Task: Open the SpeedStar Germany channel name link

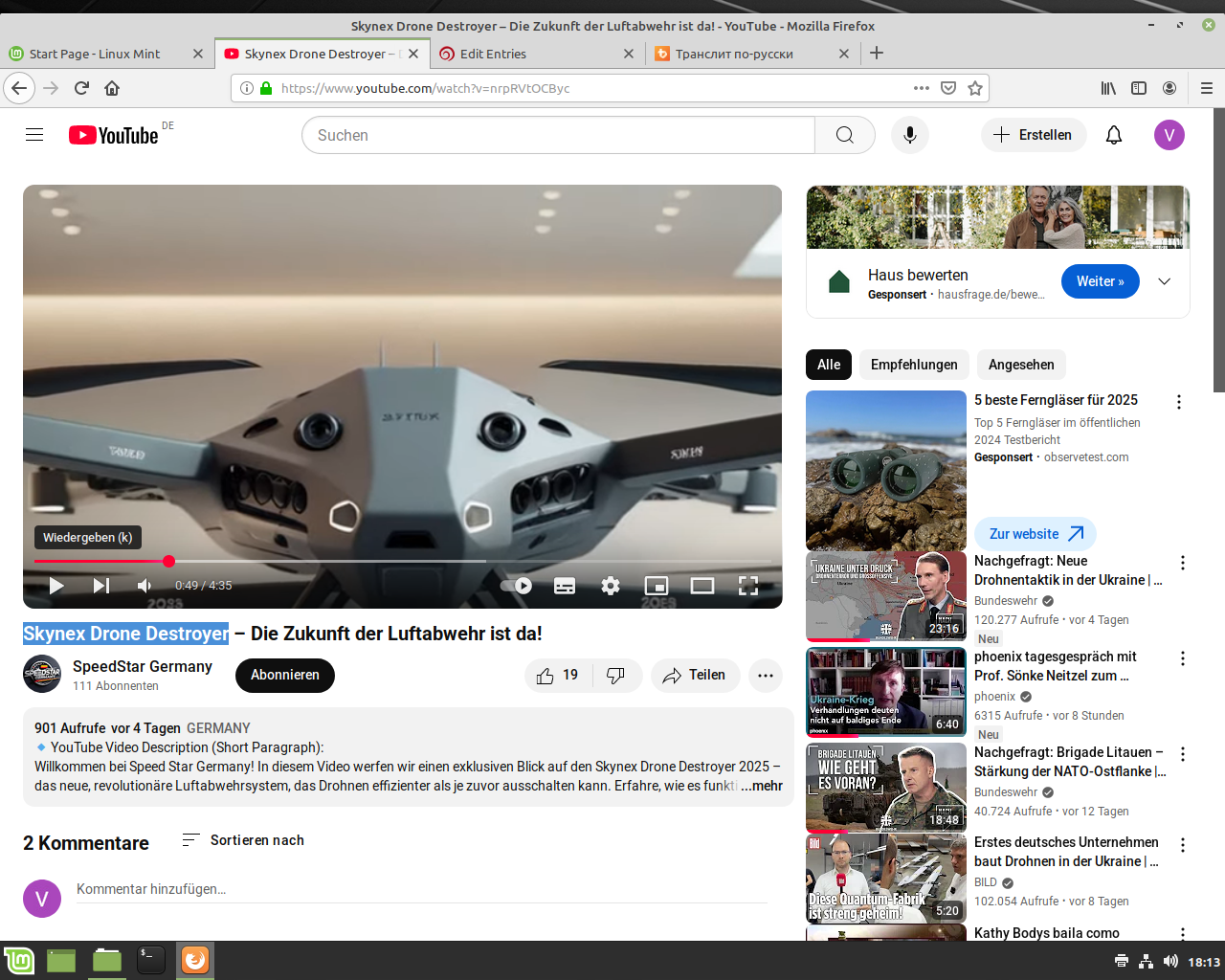Action: tap(143, 666)
